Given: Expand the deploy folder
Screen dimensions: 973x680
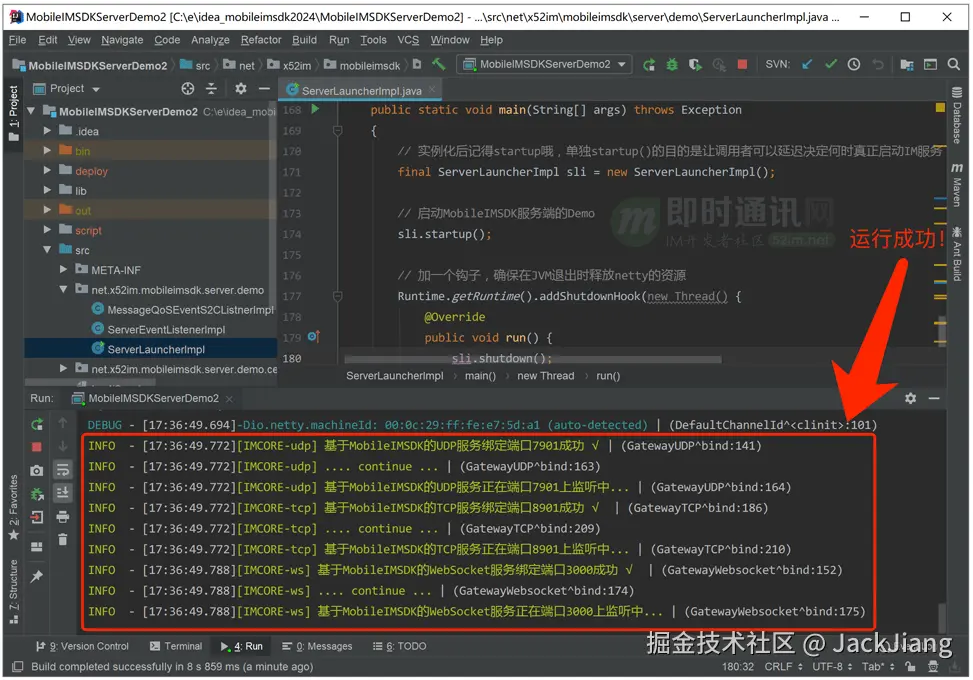Looking at the screenshot, I should 47,171.
